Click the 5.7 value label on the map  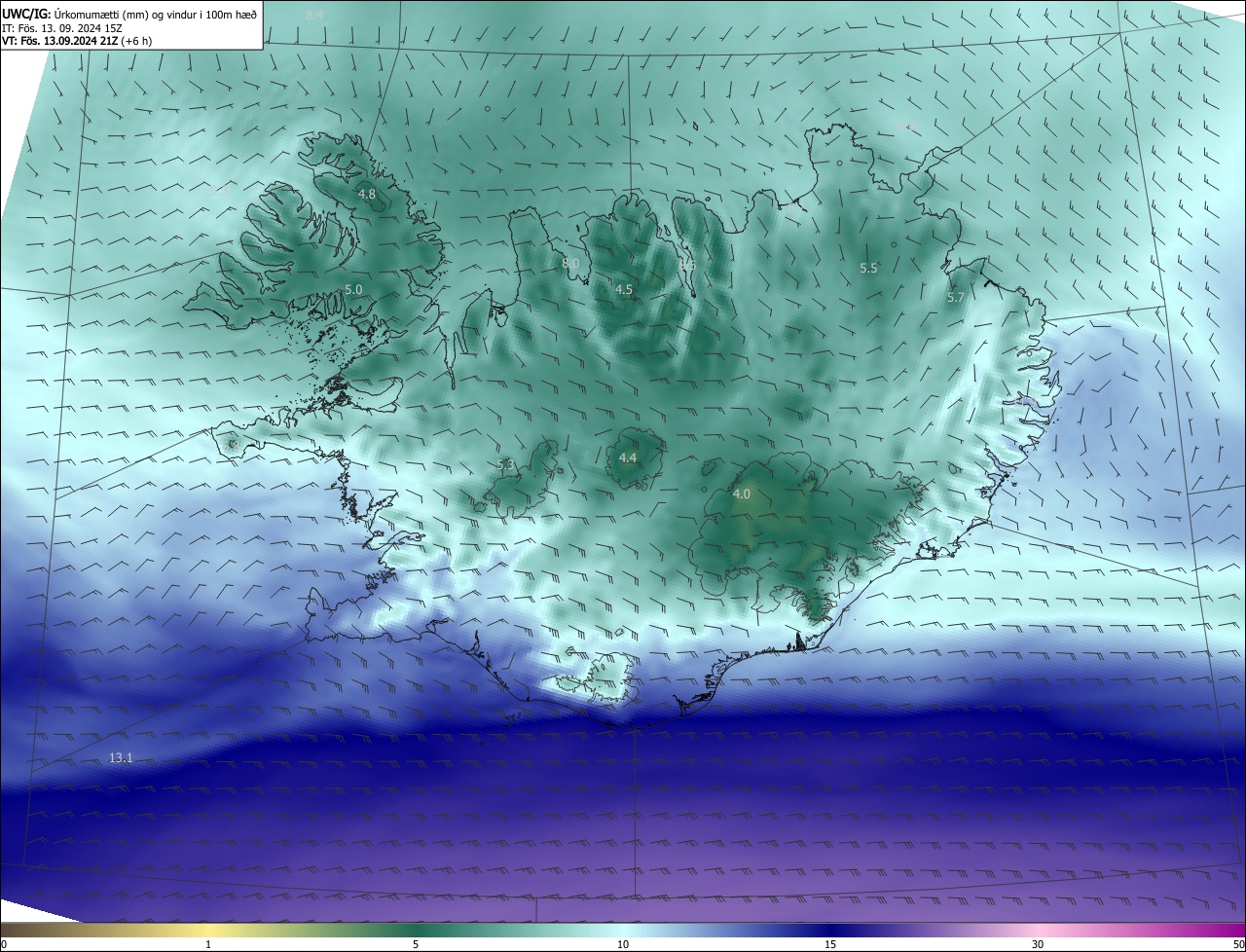pos(956,298)
